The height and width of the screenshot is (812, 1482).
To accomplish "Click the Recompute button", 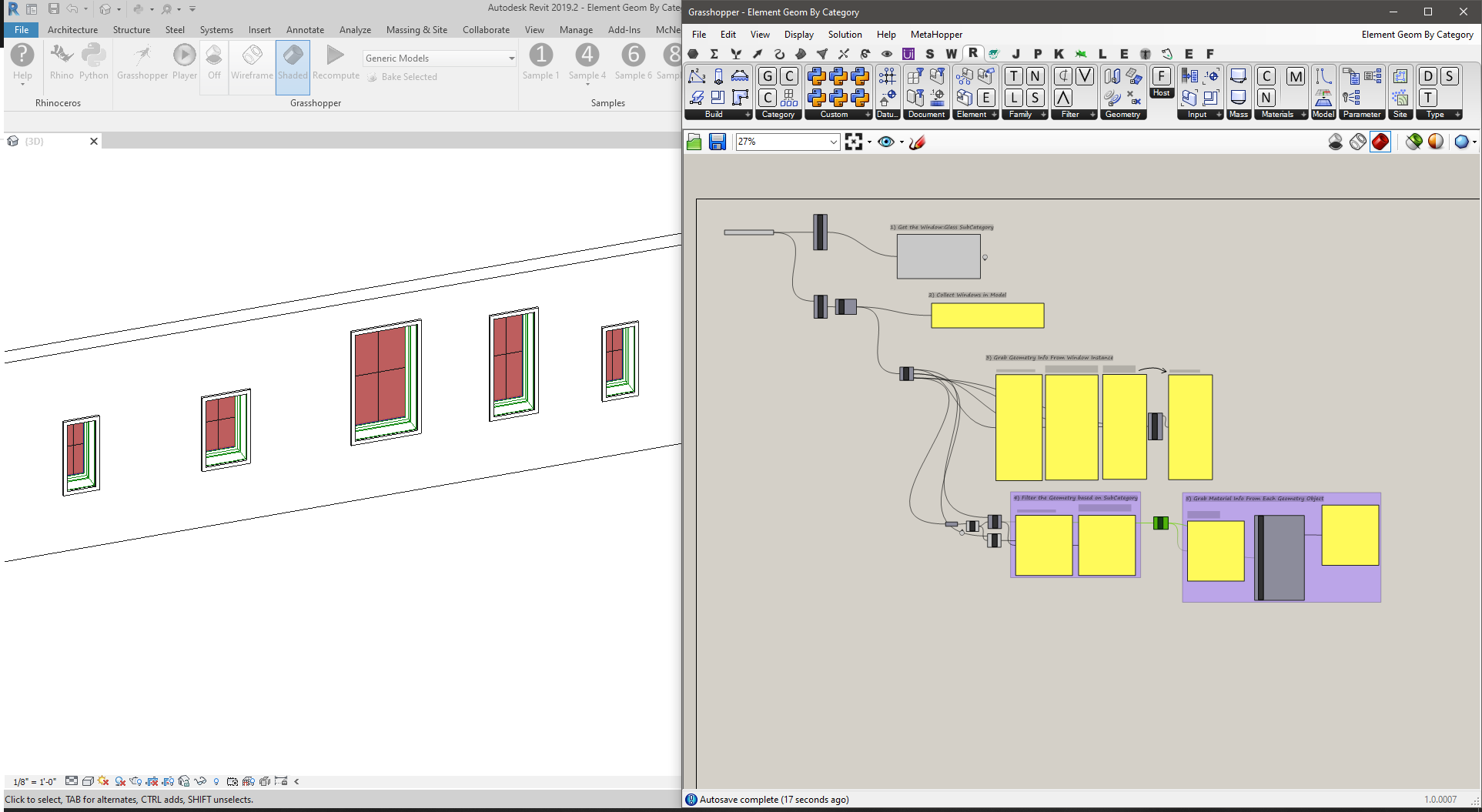I will 336,61.
